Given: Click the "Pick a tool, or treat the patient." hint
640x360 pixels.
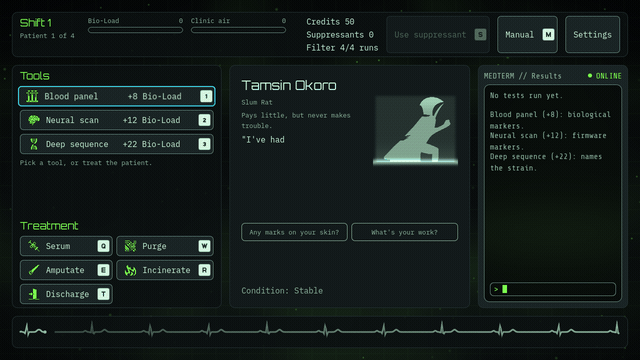Looking at the screenshot, I should pyautogui.click(x=86, y=162).
